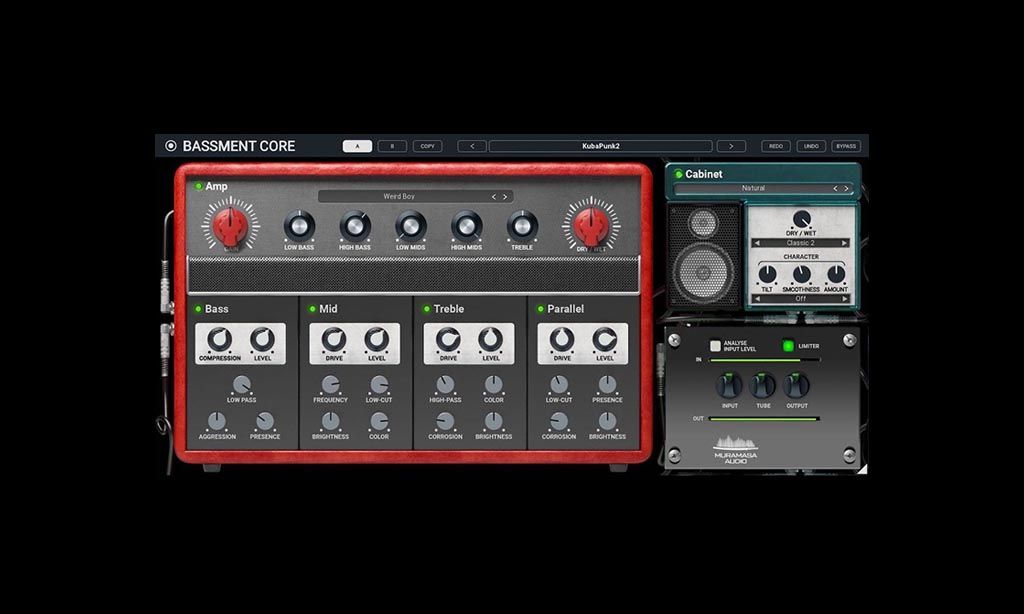Click the Mid section Level knob
Viewport: 1024px width, 614px height.
point(377,340)
